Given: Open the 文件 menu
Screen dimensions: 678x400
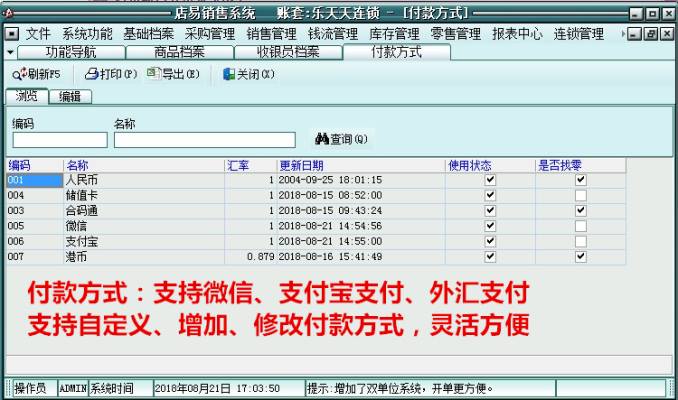Looking at the screenshot, I should (x=38, y=34).
